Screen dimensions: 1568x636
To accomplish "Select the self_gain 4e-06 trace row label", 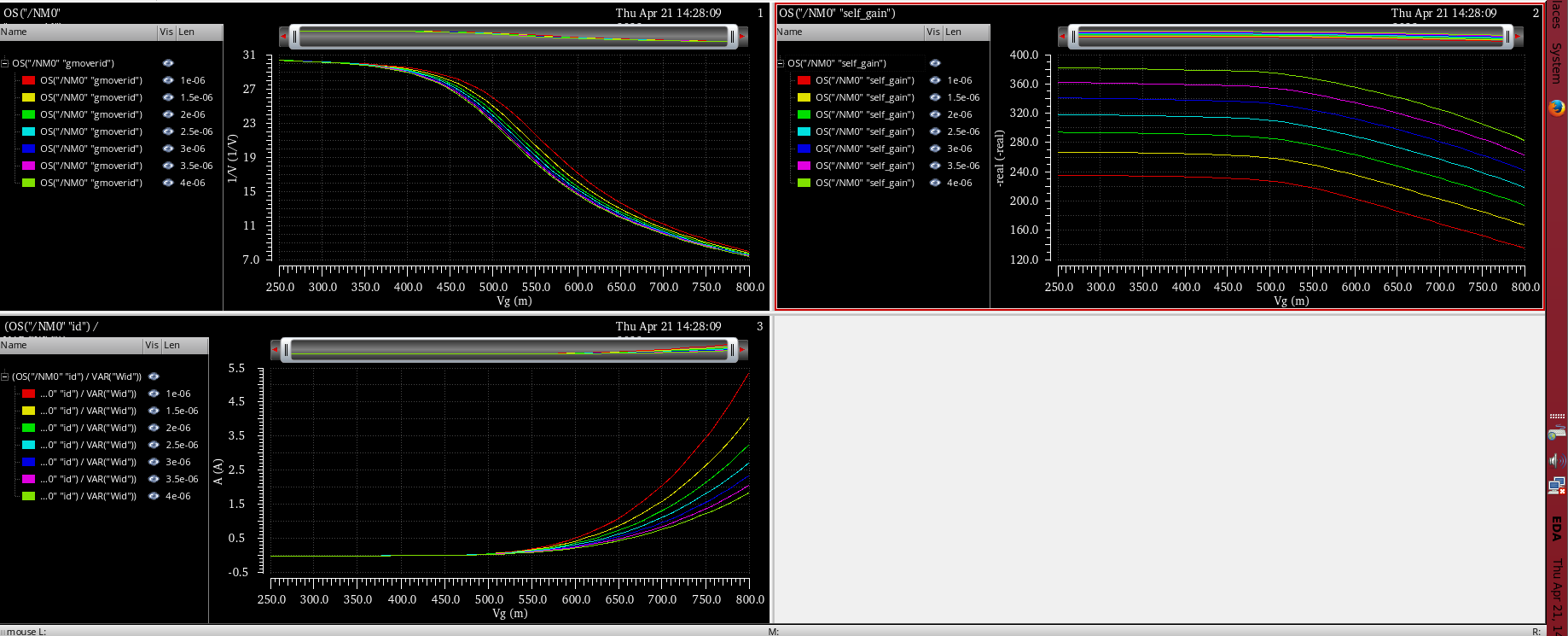I will click(865, 183).
